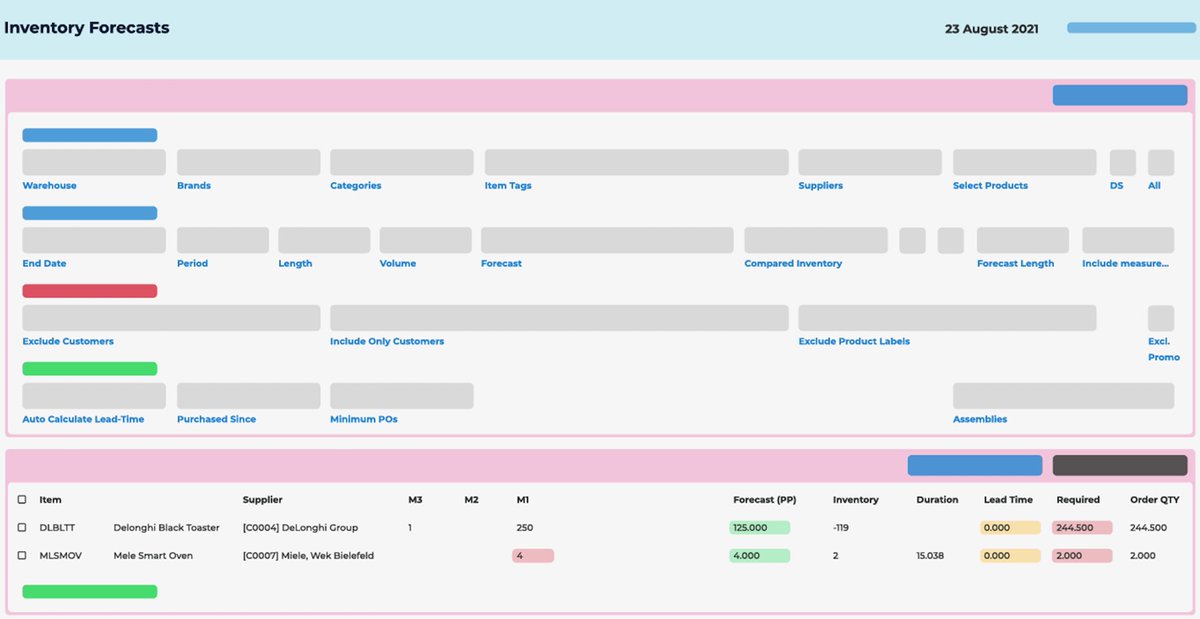Click the green 4.000 forecast value

(x=759, y=555)
